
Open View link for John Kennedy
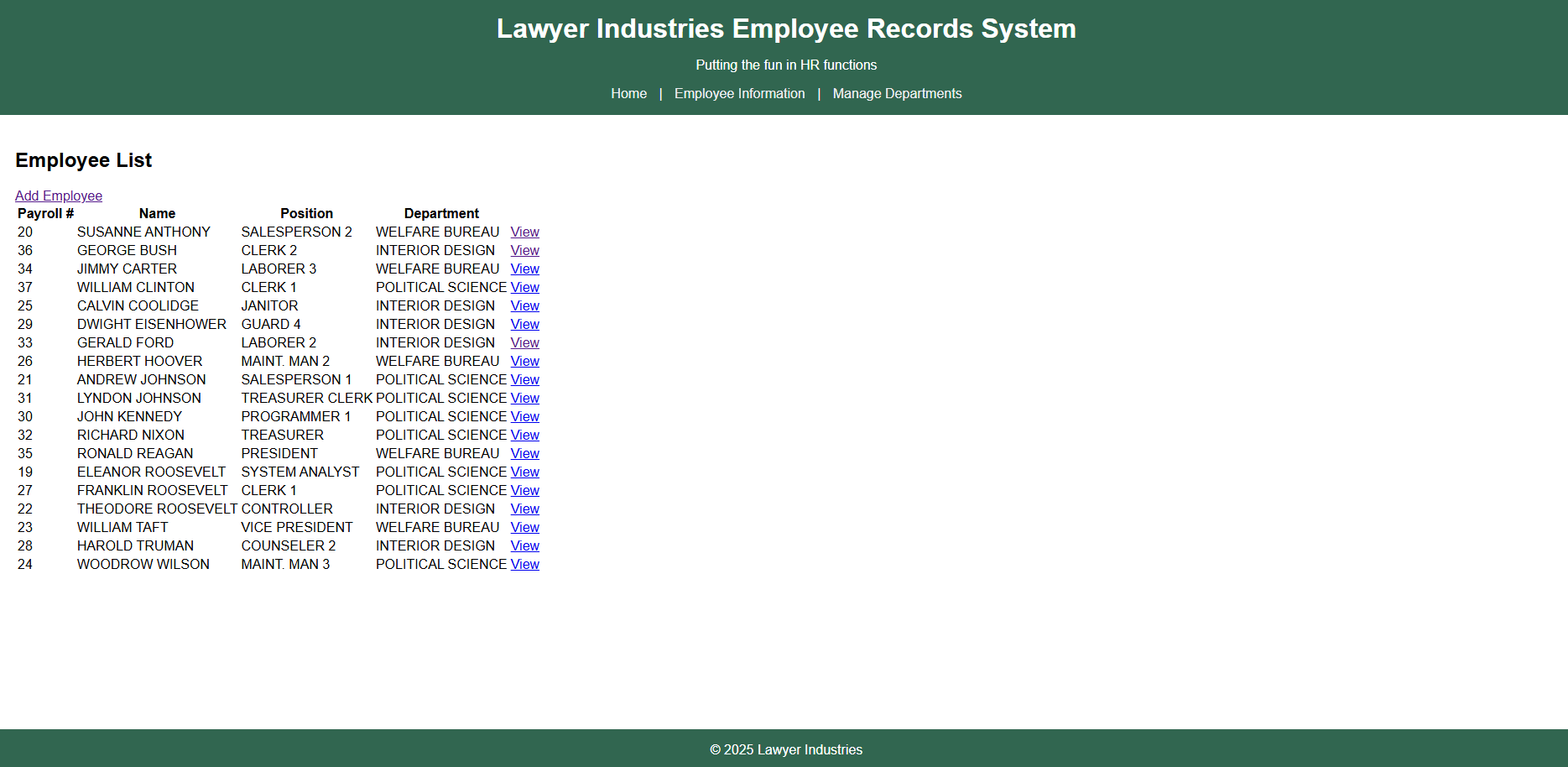[x=524, y=416]
